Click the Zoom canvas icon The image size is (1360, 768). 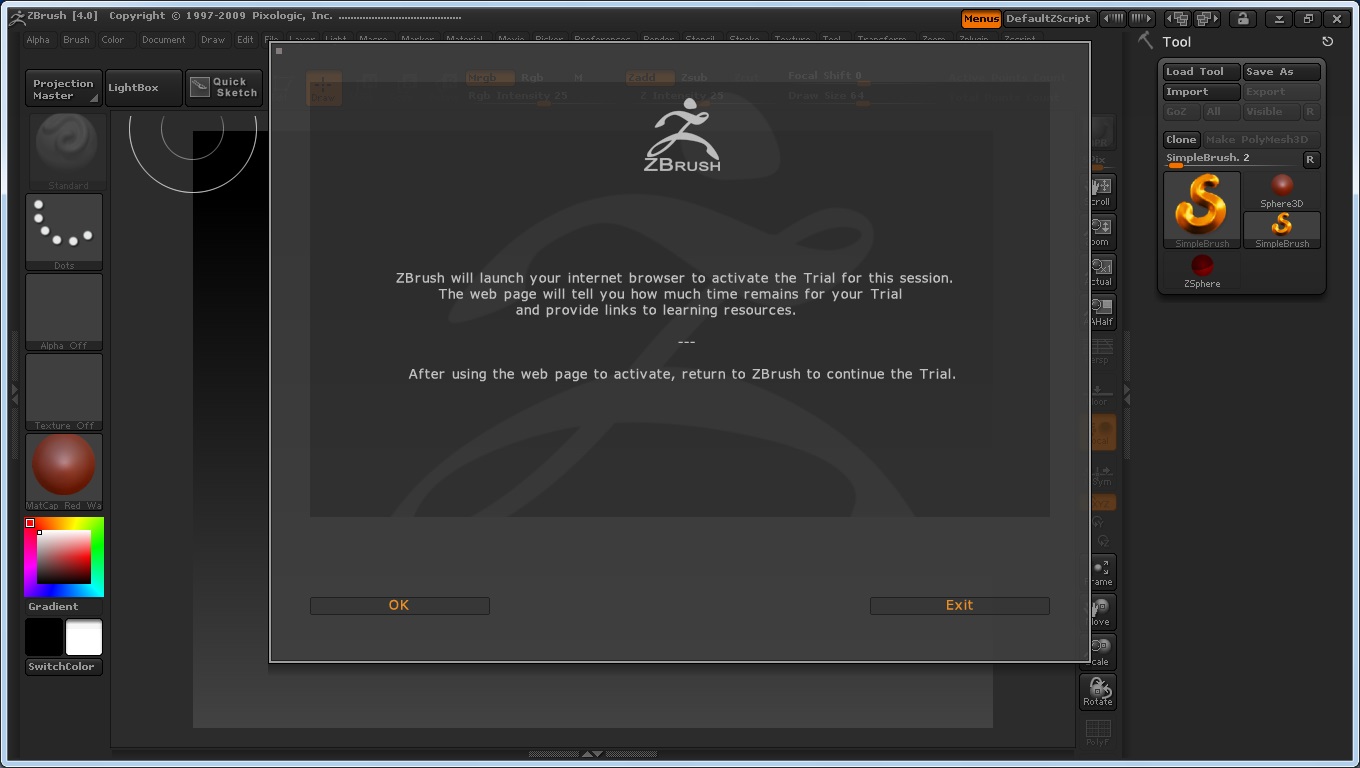[x=1101, y=231]
